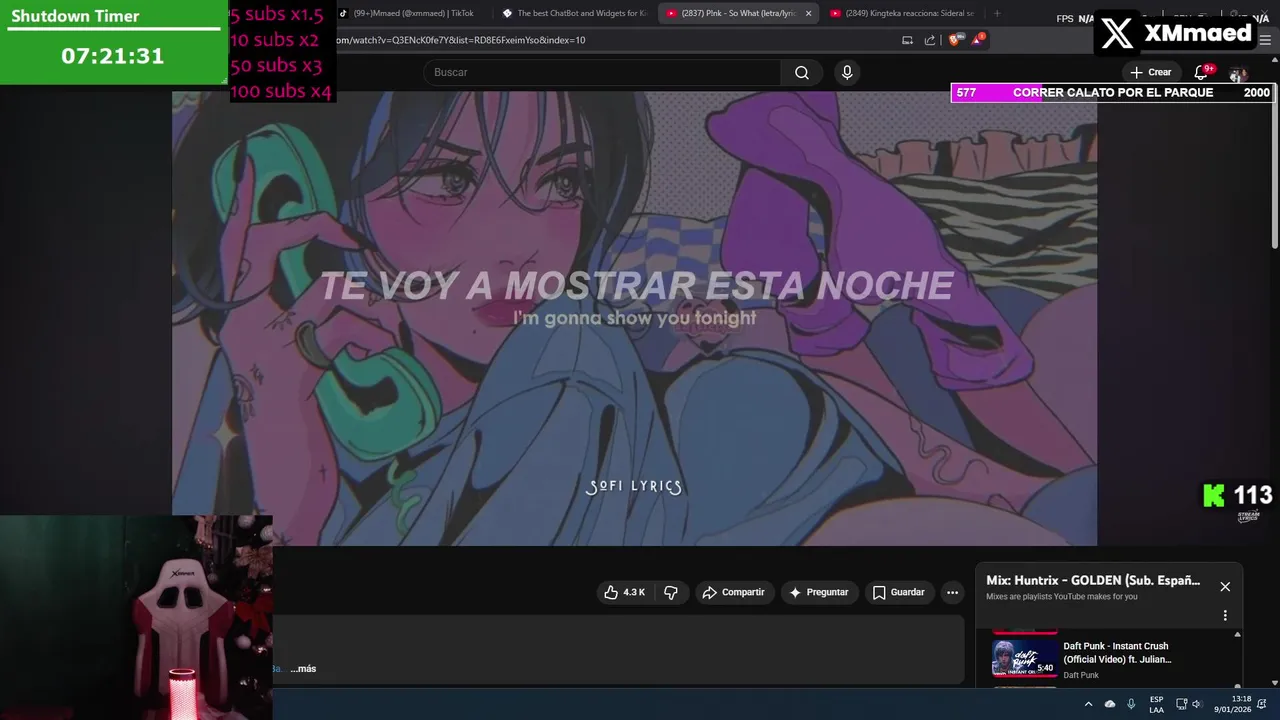Image resolution: width=1280 pixels, height=720 pixels.
Task: Open Windows notification center icon
Action: coord(1263,704)
